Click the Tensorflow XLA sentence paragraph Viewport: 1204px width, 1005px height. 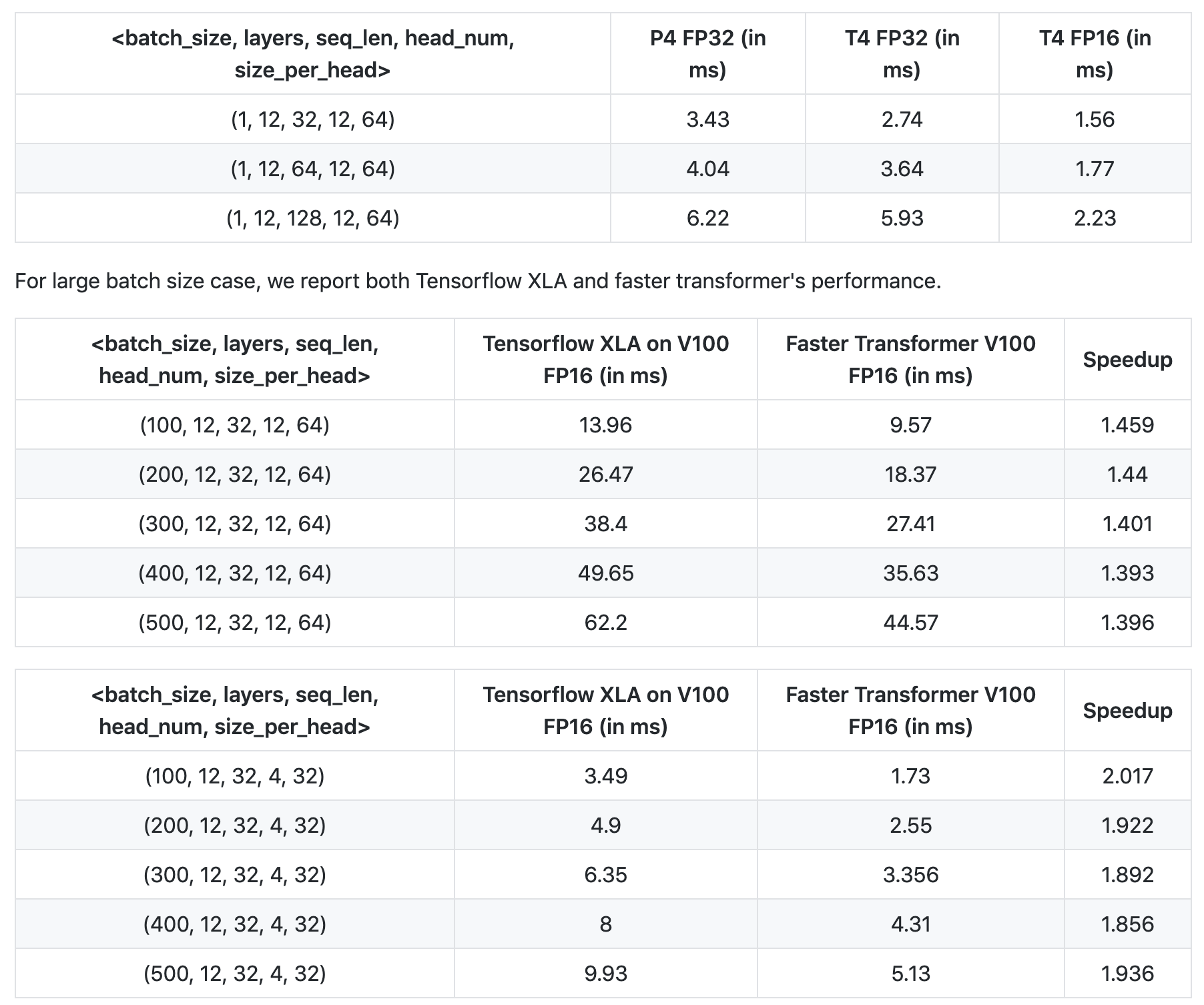click(478, 281)
